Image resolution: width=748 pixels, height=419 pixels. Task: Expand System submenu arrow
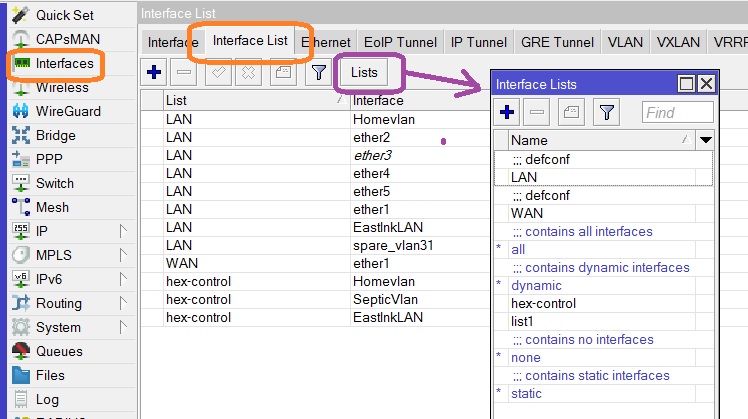point(123,327)
